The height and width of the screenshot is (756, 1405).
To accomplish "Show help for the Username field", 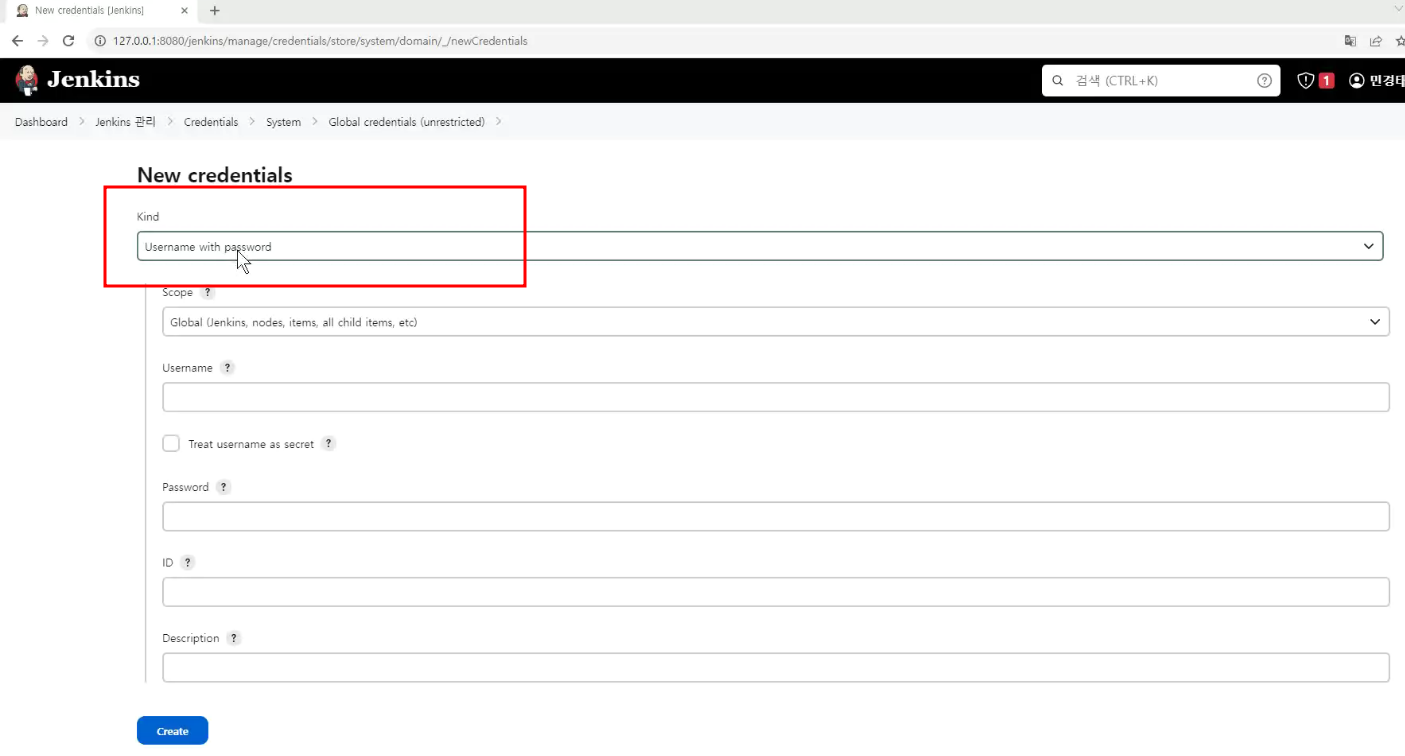I will point(228,368).
